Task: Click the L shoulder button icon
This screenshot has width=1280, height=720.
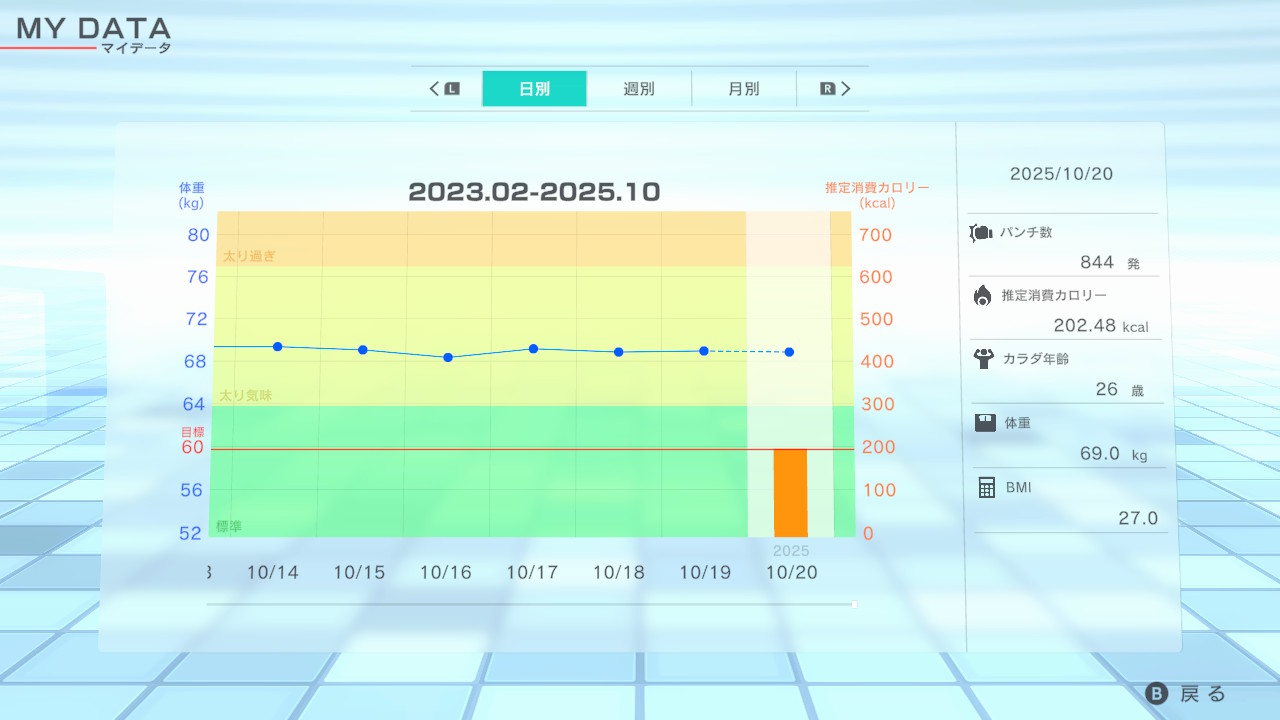Action: point(452,88)
